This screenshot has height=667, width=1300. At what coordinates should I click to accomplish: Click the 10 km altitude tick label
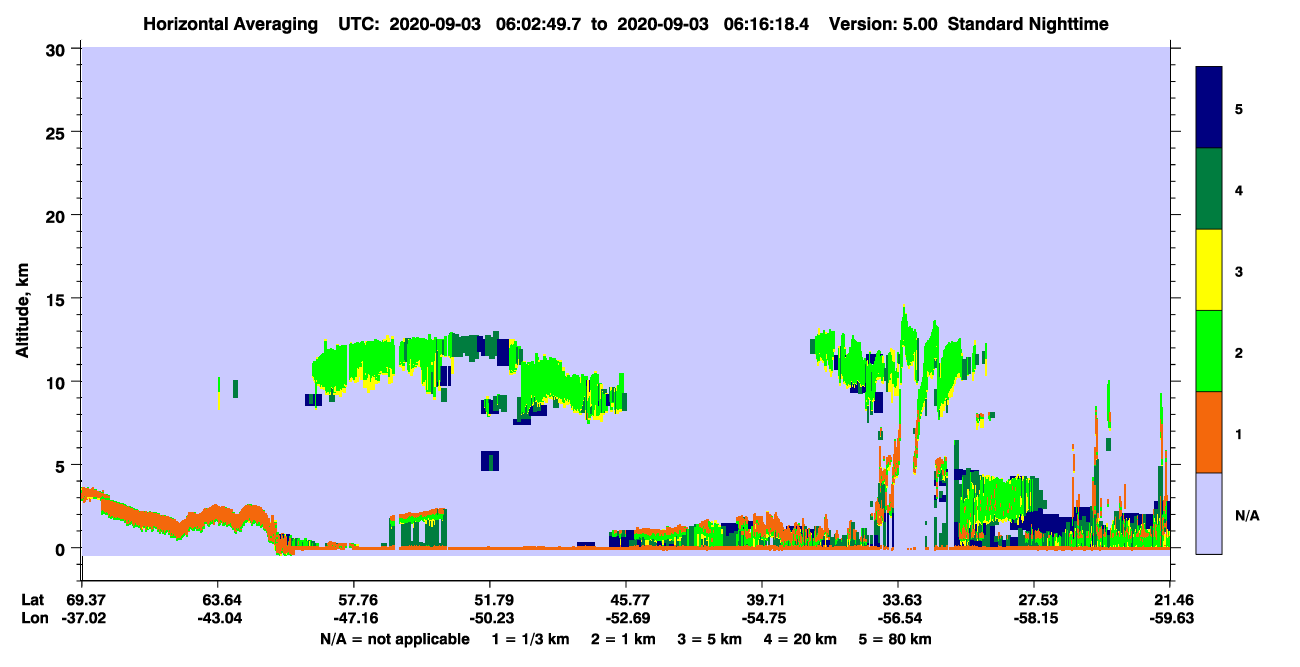click(58, 382)
